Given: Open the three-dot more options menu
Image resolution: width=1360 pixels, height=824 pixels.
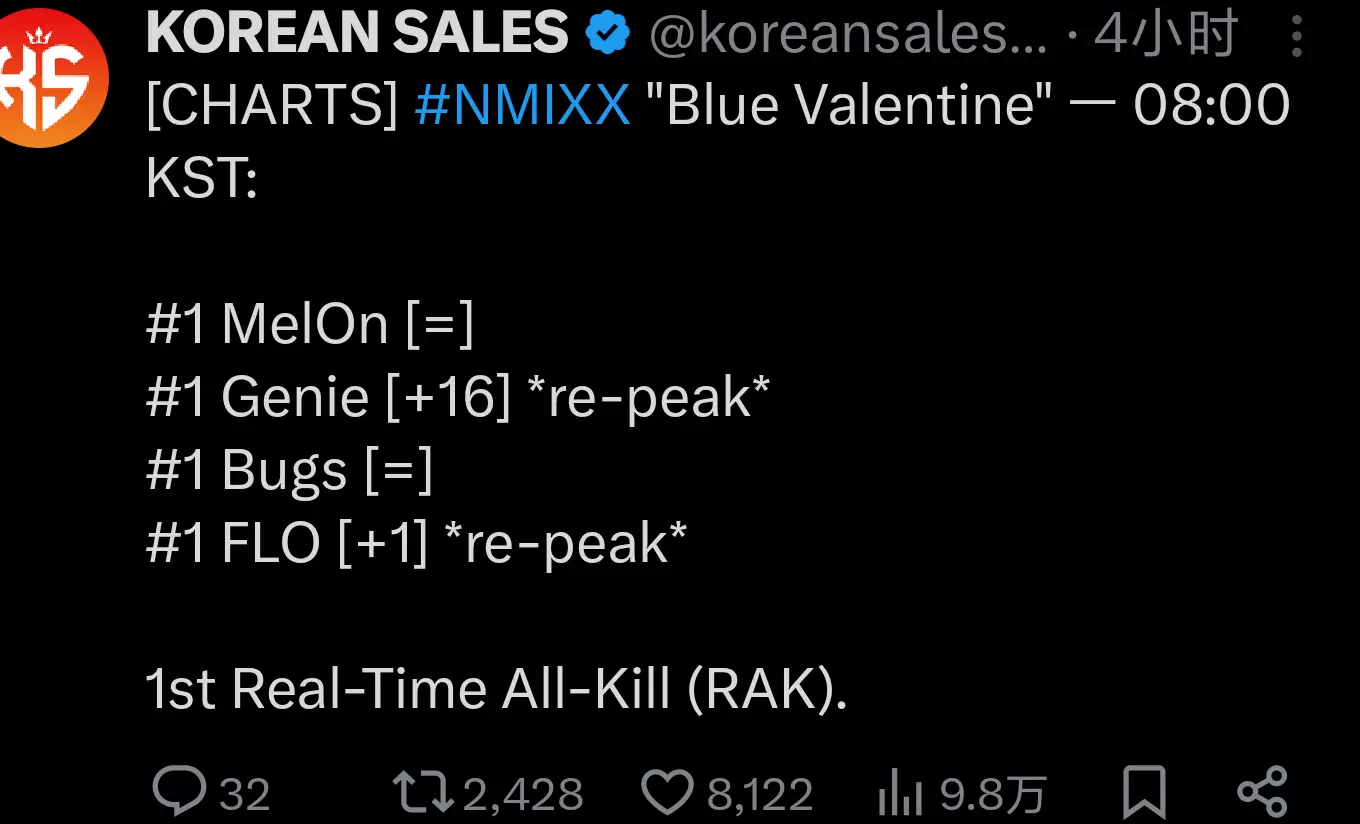Looking at the screenshot, I should pos(1296,38).
